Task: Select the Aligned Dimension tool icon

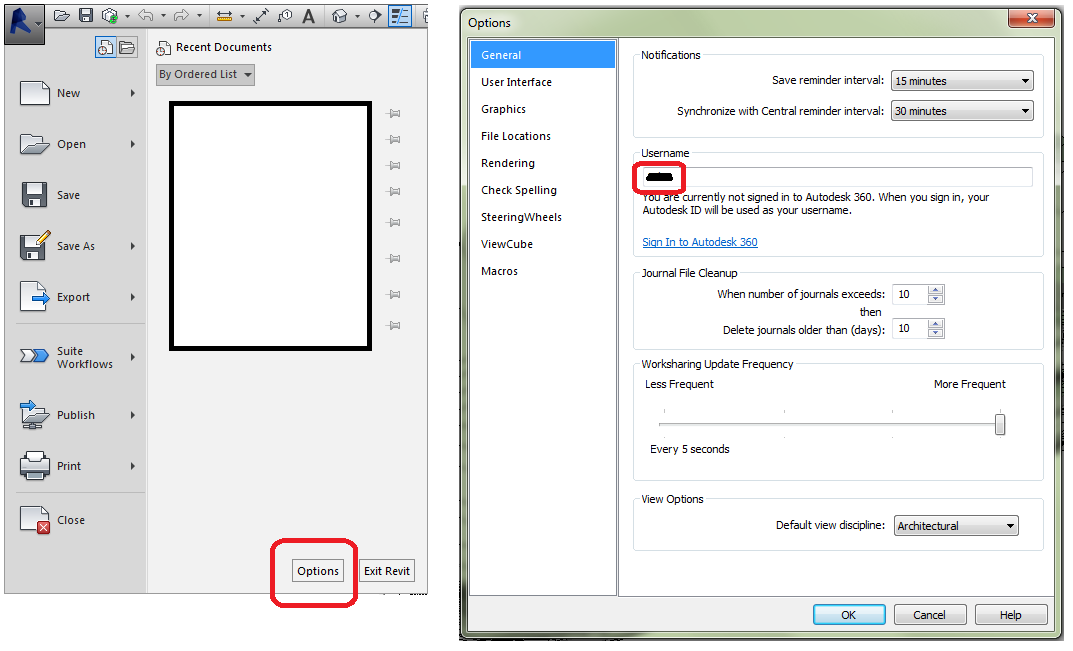Action: click(261, 16)
